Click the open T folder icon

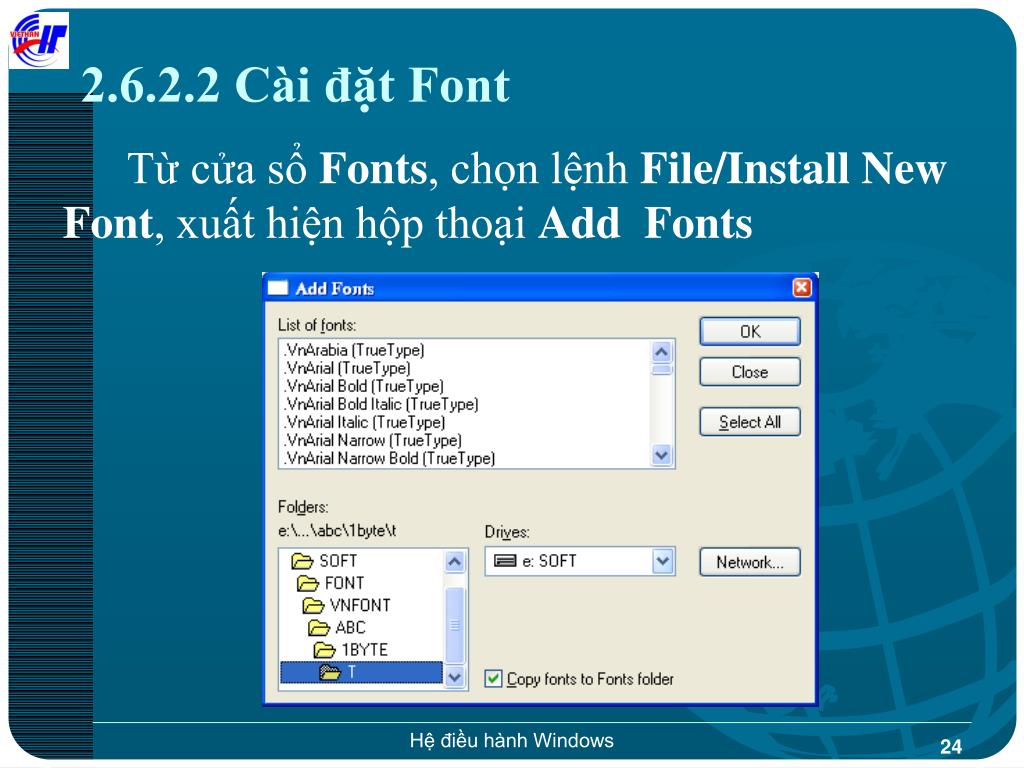[330, 672]
